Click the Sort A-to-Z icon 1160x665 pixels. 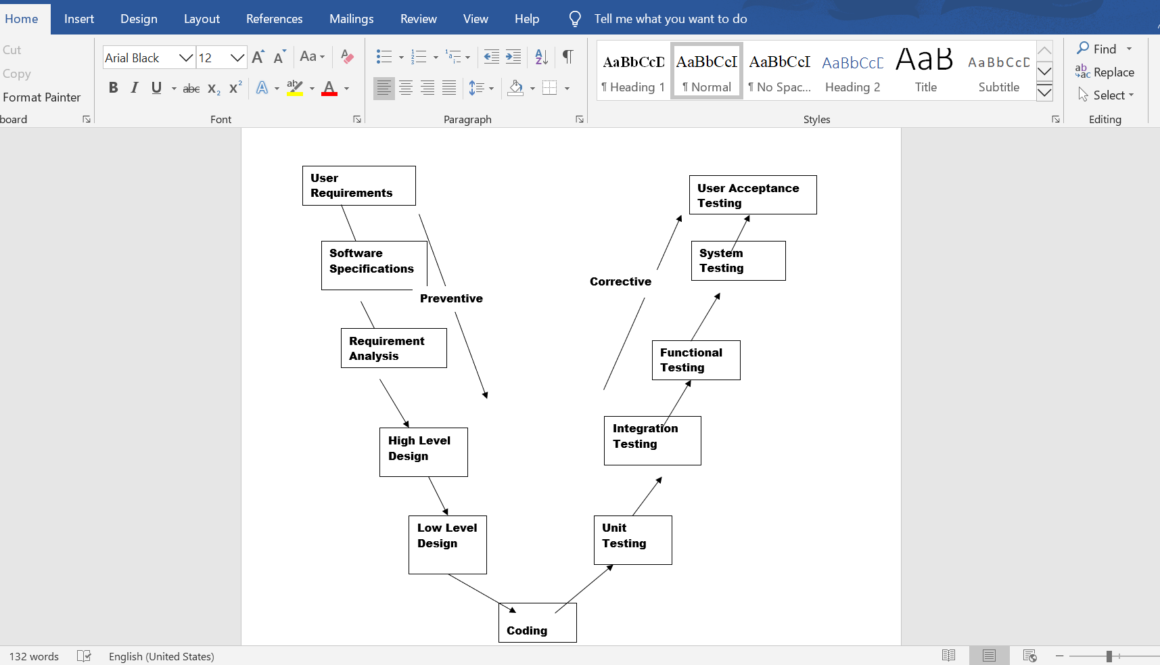click(x=541, y=57)
